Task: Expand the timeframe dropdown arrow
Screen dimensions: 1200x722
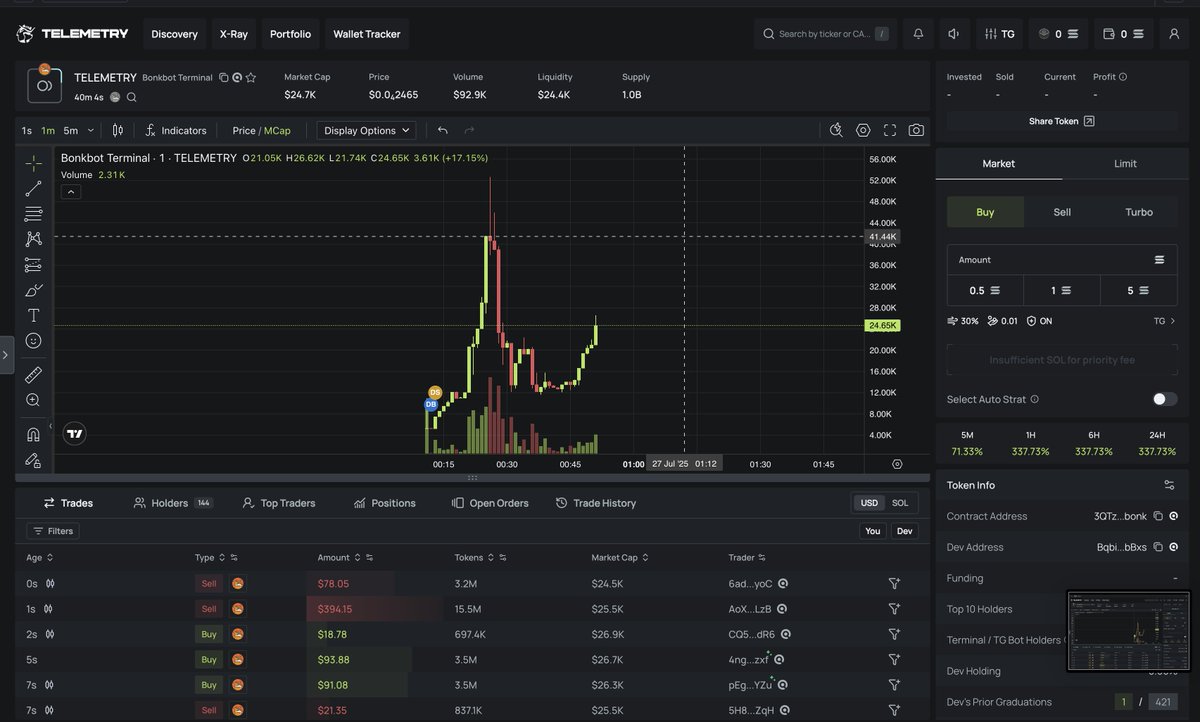Action: pyautogui.click(x=91, y=130)
